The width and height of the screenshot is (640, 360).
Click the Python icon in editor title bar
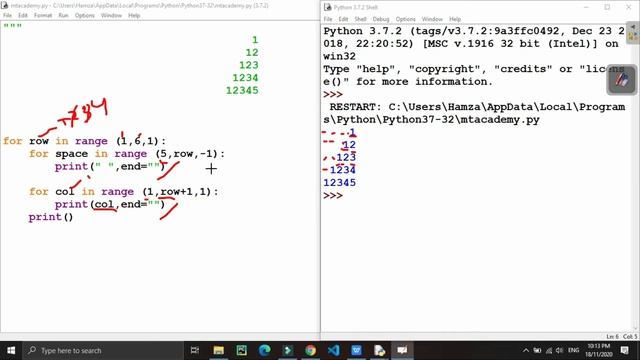5,6
